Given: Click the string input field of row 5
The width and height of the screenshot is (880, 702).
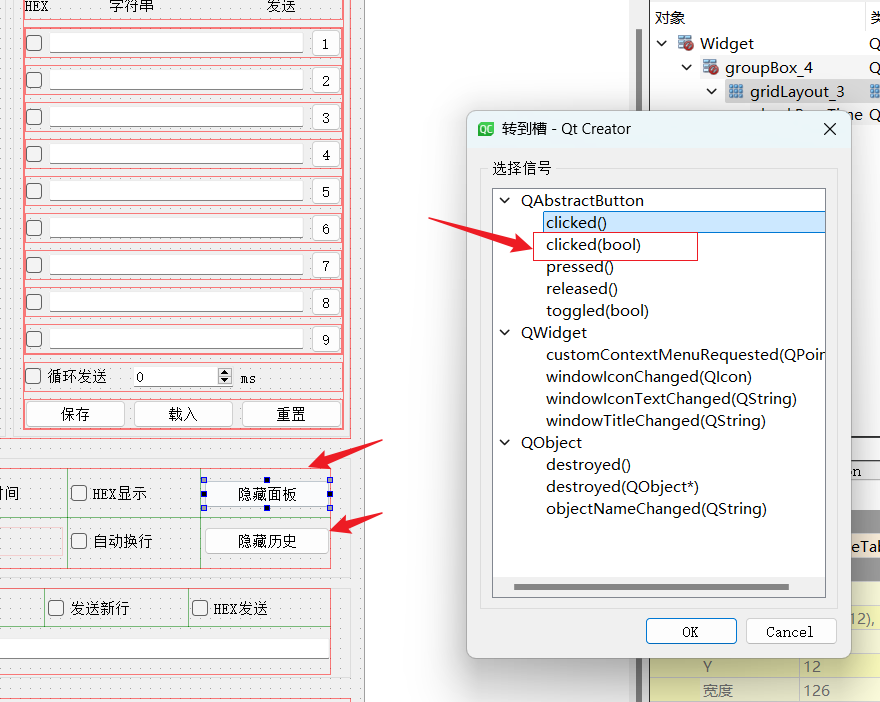Looking at the screenshot, I should 176,191.
